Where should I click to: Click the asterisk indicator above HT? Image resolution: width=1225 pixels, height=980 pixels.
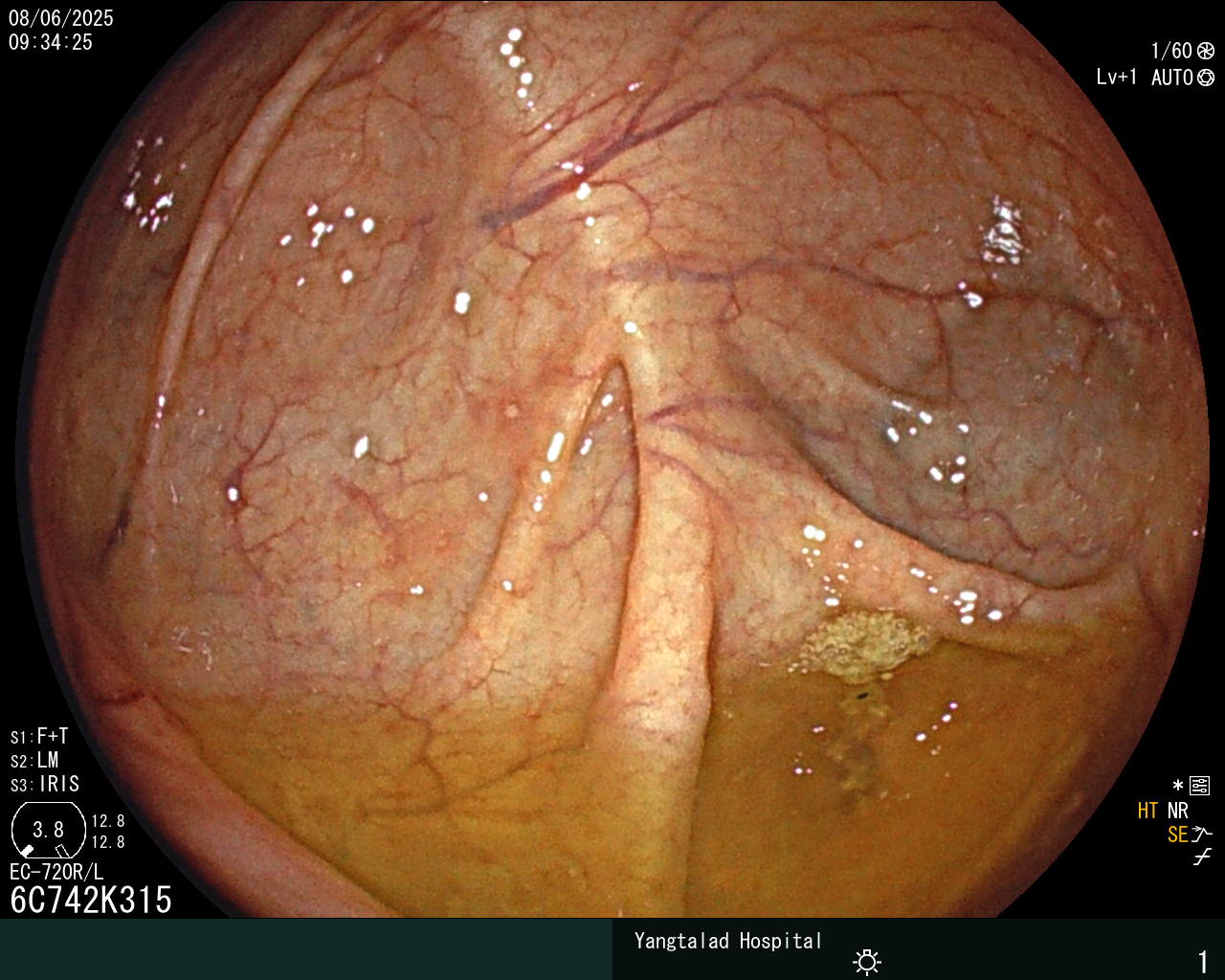click(x=1178, y=786)
